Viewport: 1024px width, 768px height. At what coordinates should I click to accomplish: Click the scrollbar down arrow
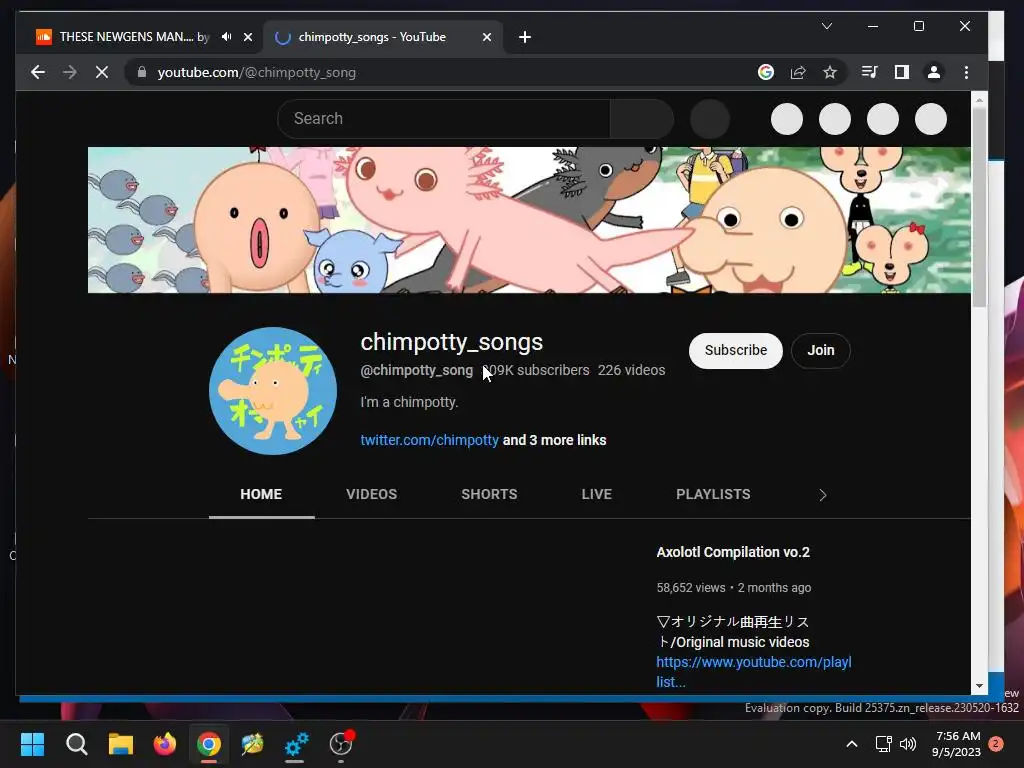[979, 686]
